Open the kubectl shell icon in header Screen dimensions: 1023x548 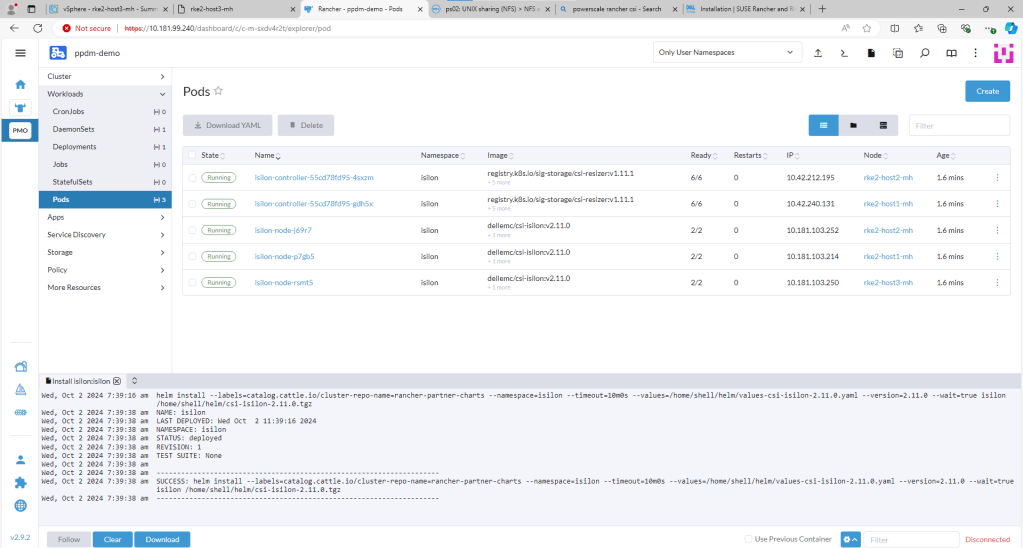pyautogui.click(x=845, y=53)
